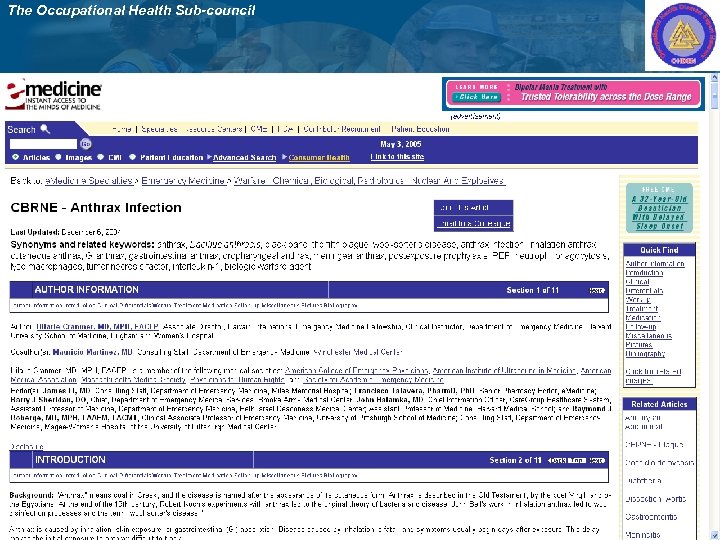Screen dimensions: 720x540
Task: Select the Images radio button
Action: coord(58,157)
